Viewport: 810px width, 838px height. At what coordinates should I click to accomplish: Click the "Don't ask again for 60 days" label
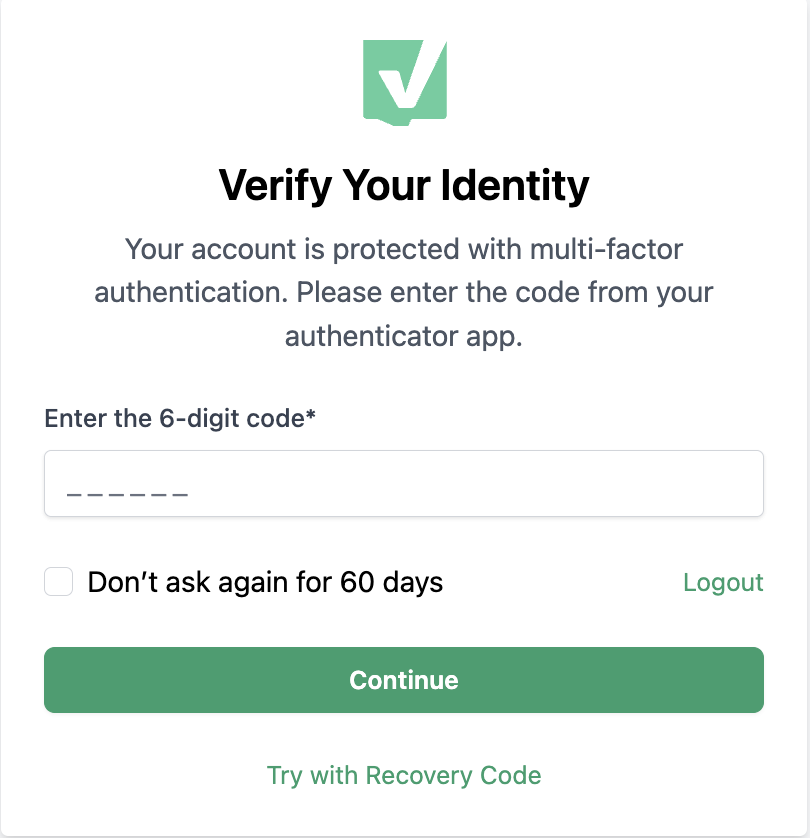(265, 582)
